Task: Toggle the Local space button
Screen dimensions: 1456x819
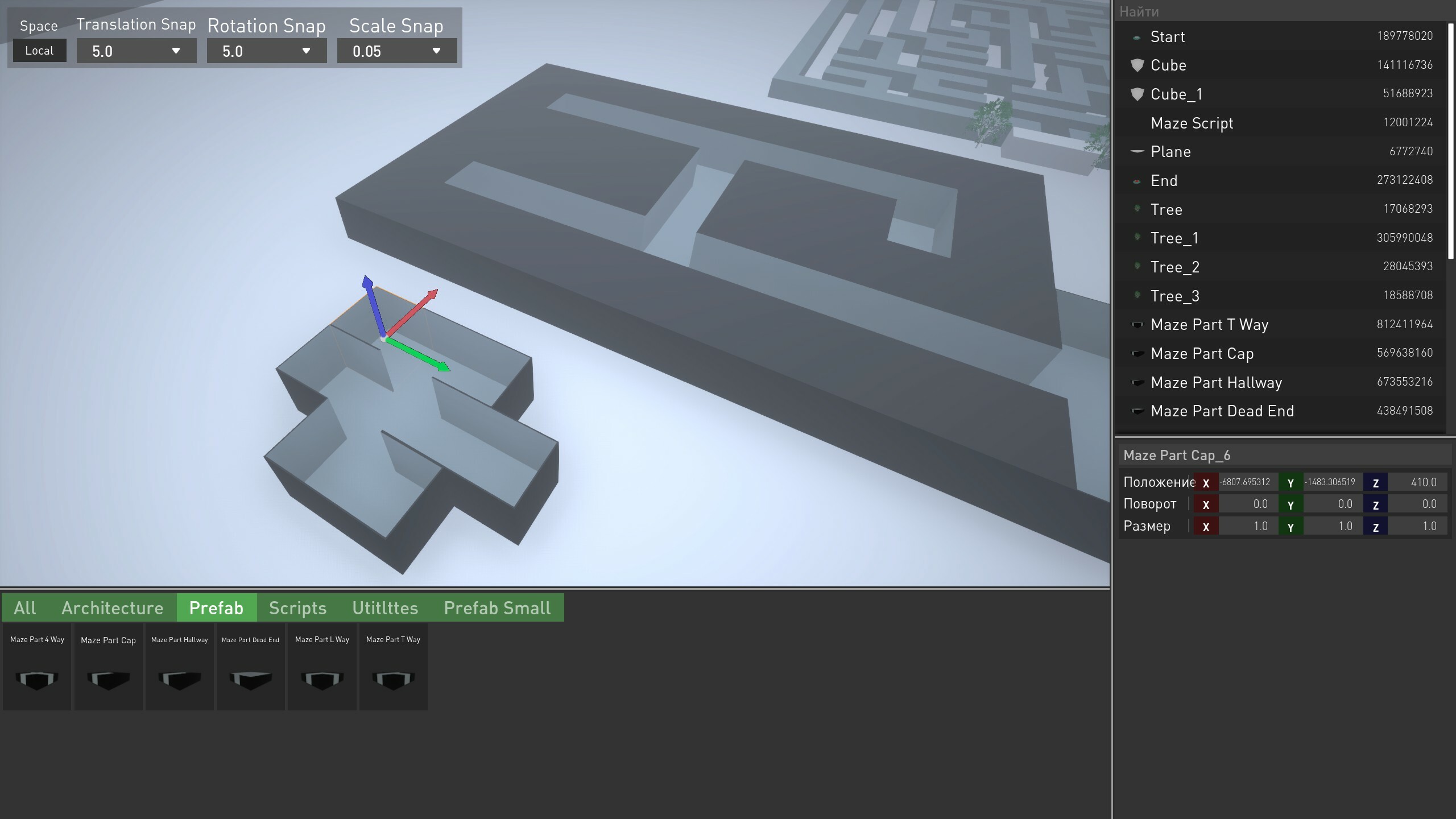Action: click(39, 51)
